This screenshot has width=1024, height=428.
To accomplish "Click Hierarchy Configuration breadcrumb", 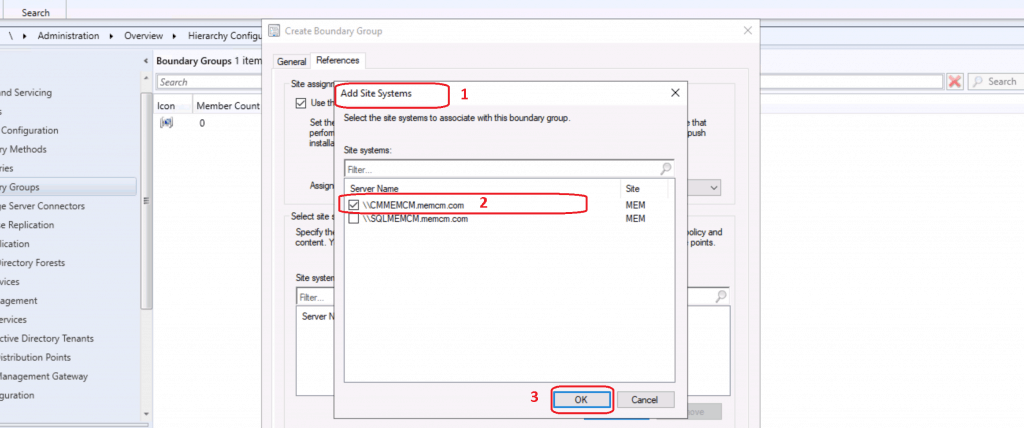I will coord(225,36).
